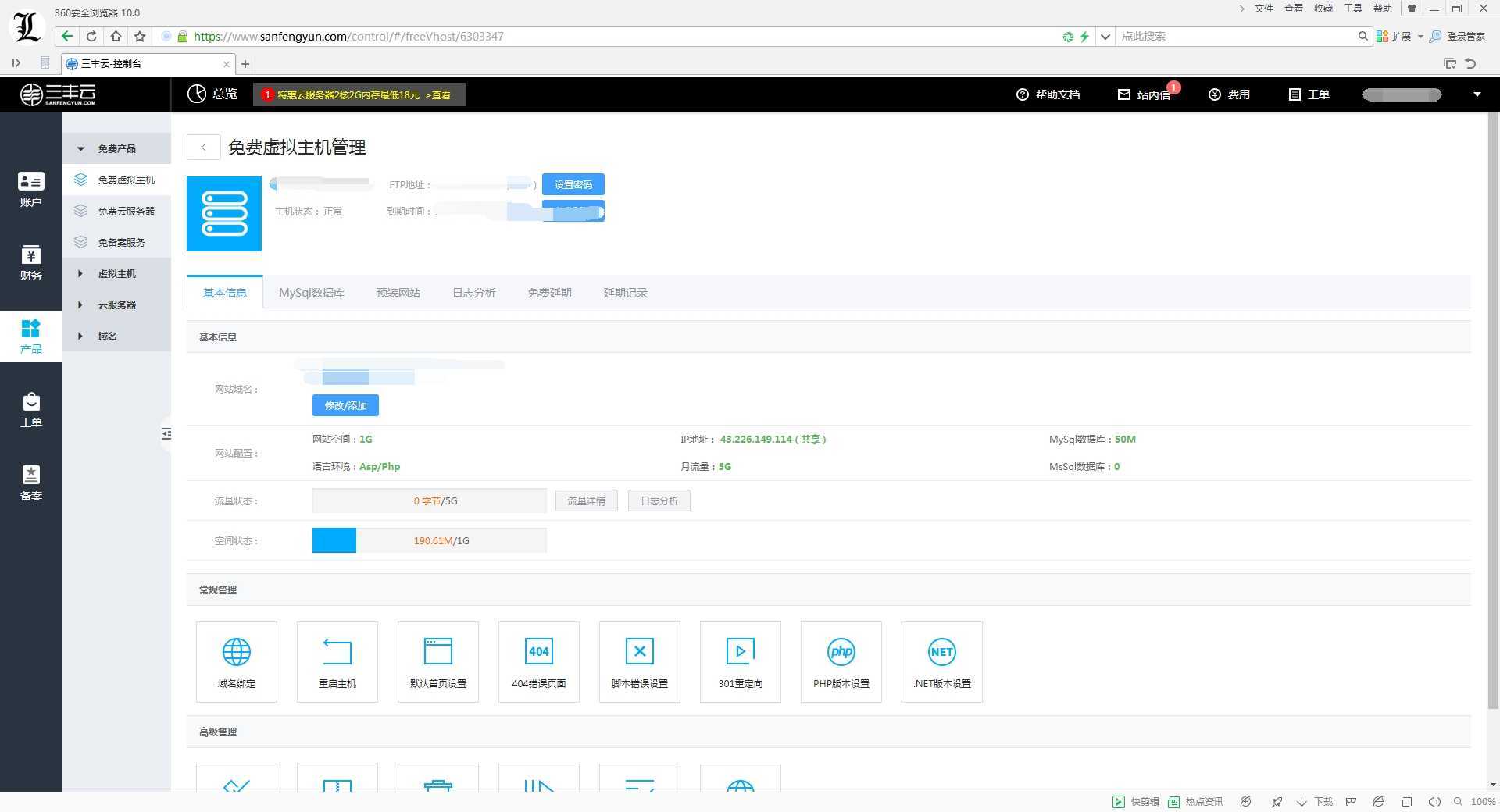The height and width of the screenshot is (812, 1500).
Task: Open the user account dropdown arrow
Action: [1477, 94]
